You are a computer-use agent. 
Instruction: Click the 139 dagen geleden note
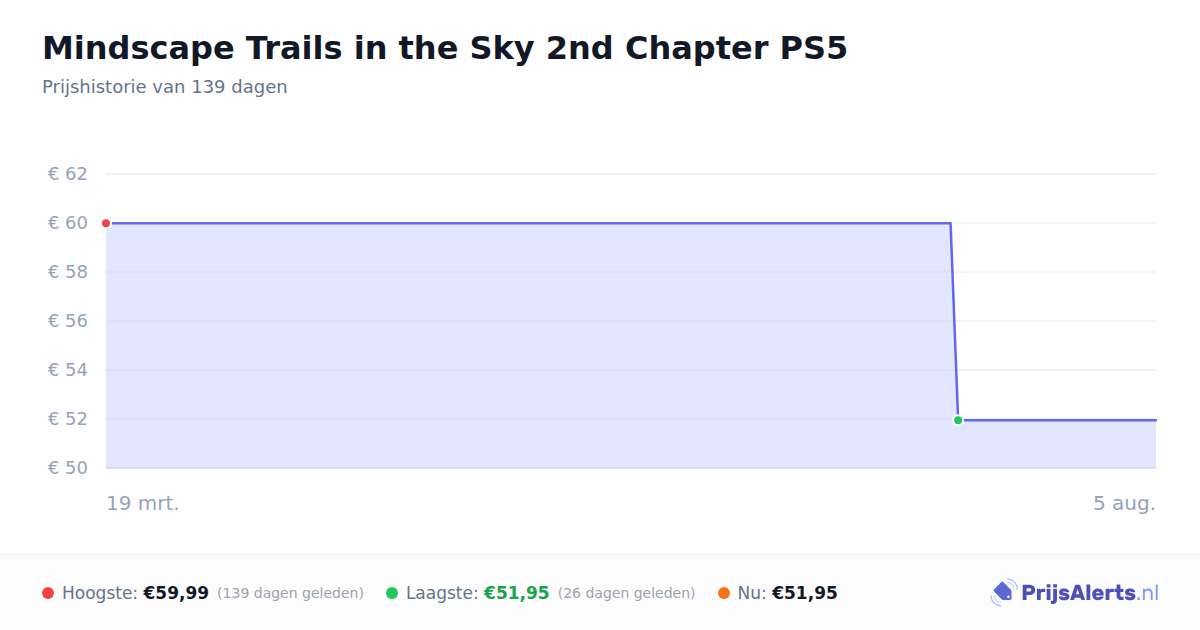[290, 593]
